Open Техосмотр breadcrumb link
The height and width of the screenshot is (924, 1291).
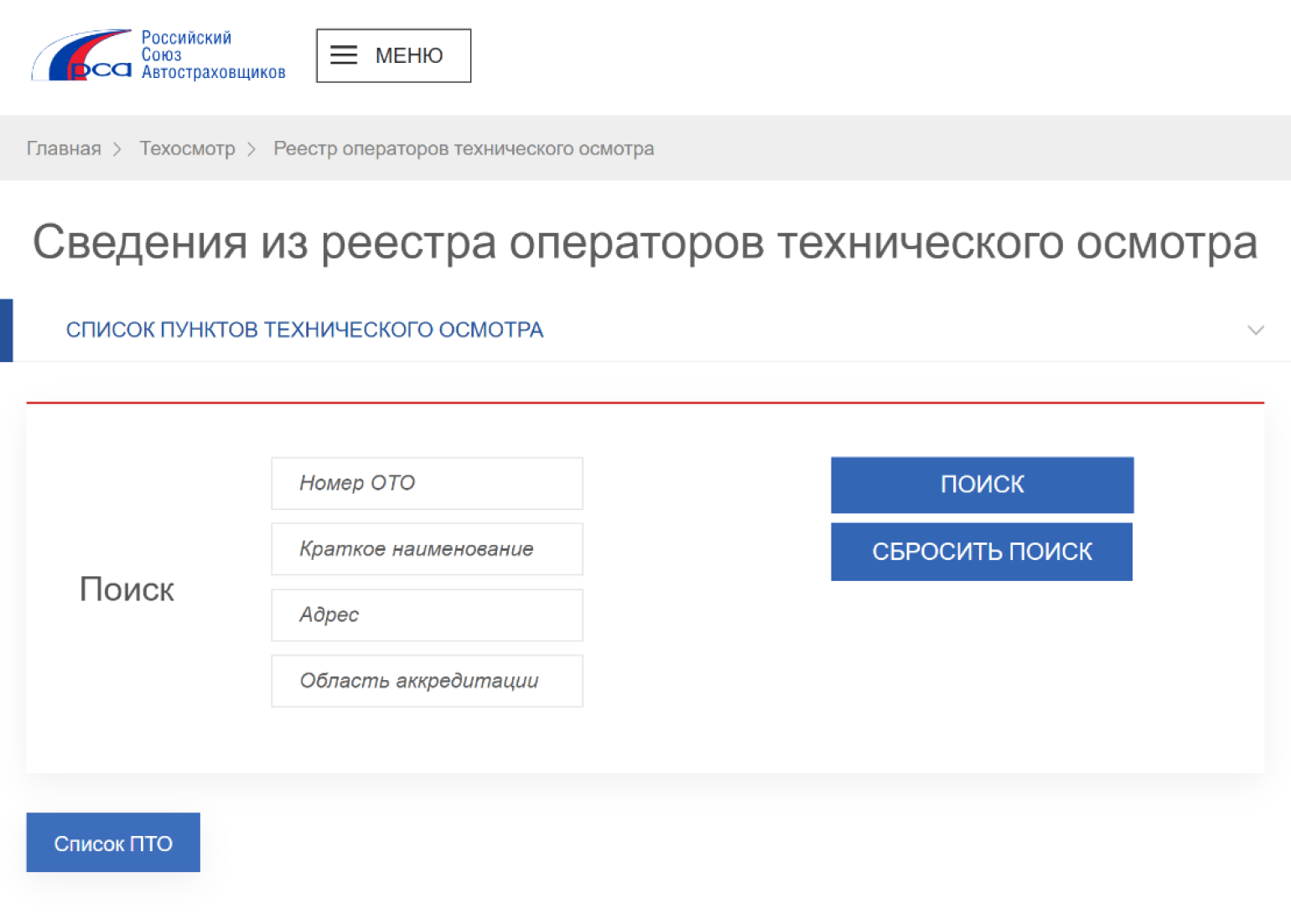(187, 148)
